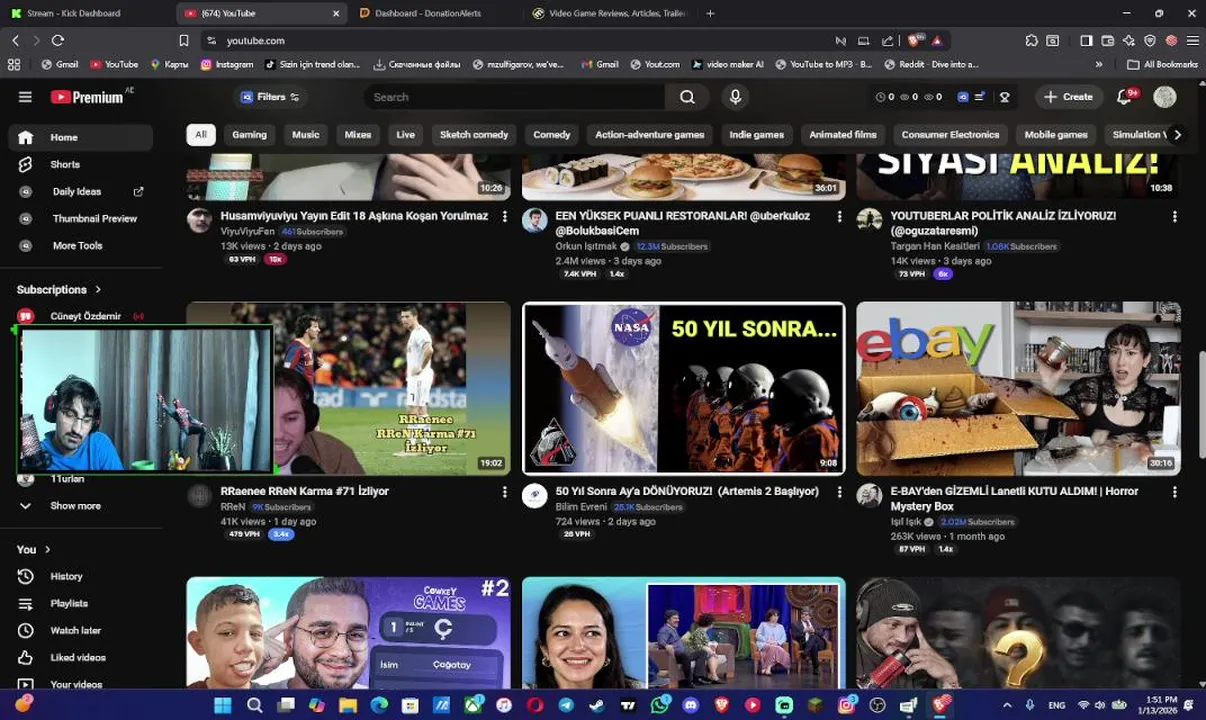Toggle the browser sidebar panel icon

pos(1086,41)
